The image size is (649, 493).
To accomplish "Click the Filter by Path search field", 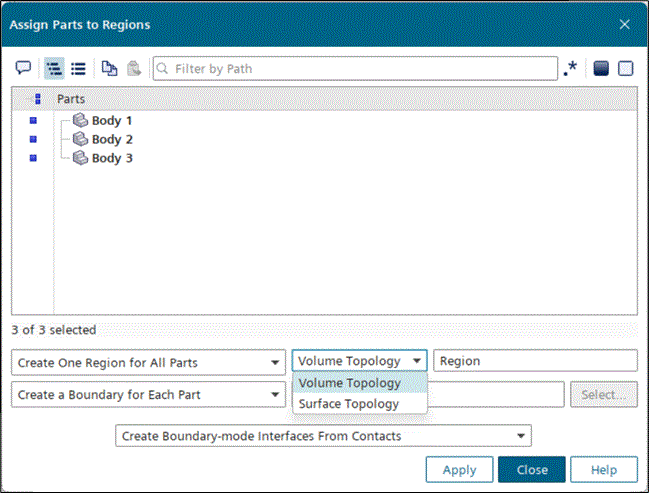I will (360, 69).
